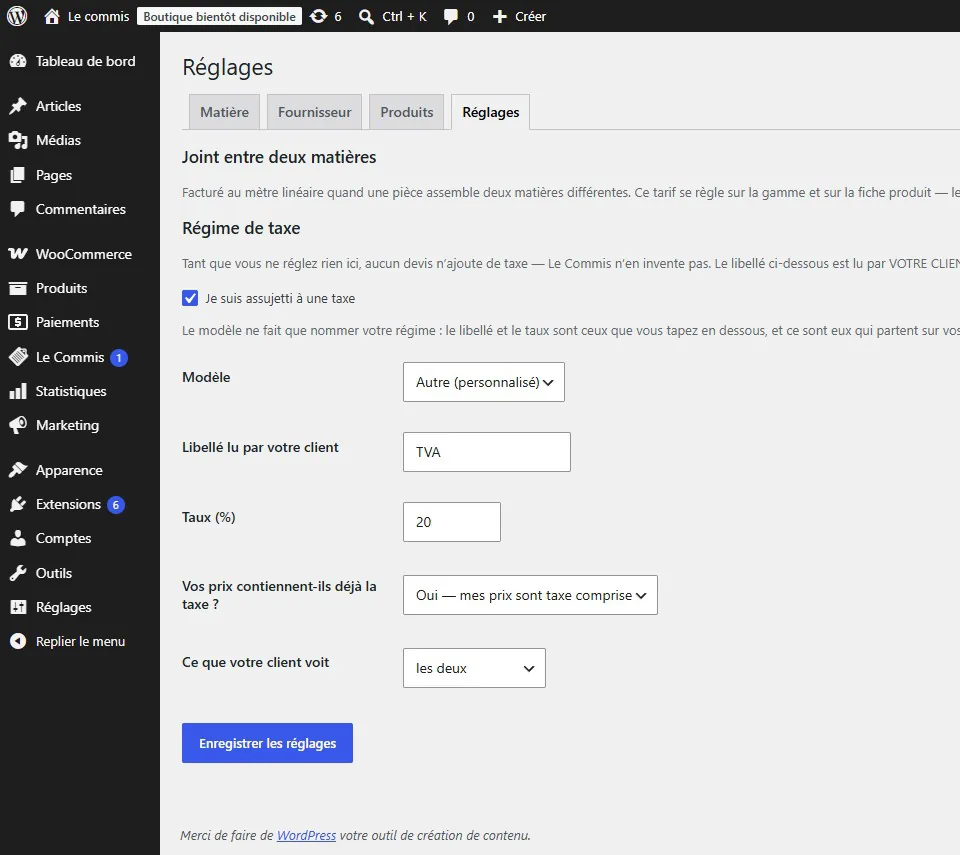This screenshot has width=960, height=855.
Task: Open the Créer menu in admin bar
Action: [519, 17]
